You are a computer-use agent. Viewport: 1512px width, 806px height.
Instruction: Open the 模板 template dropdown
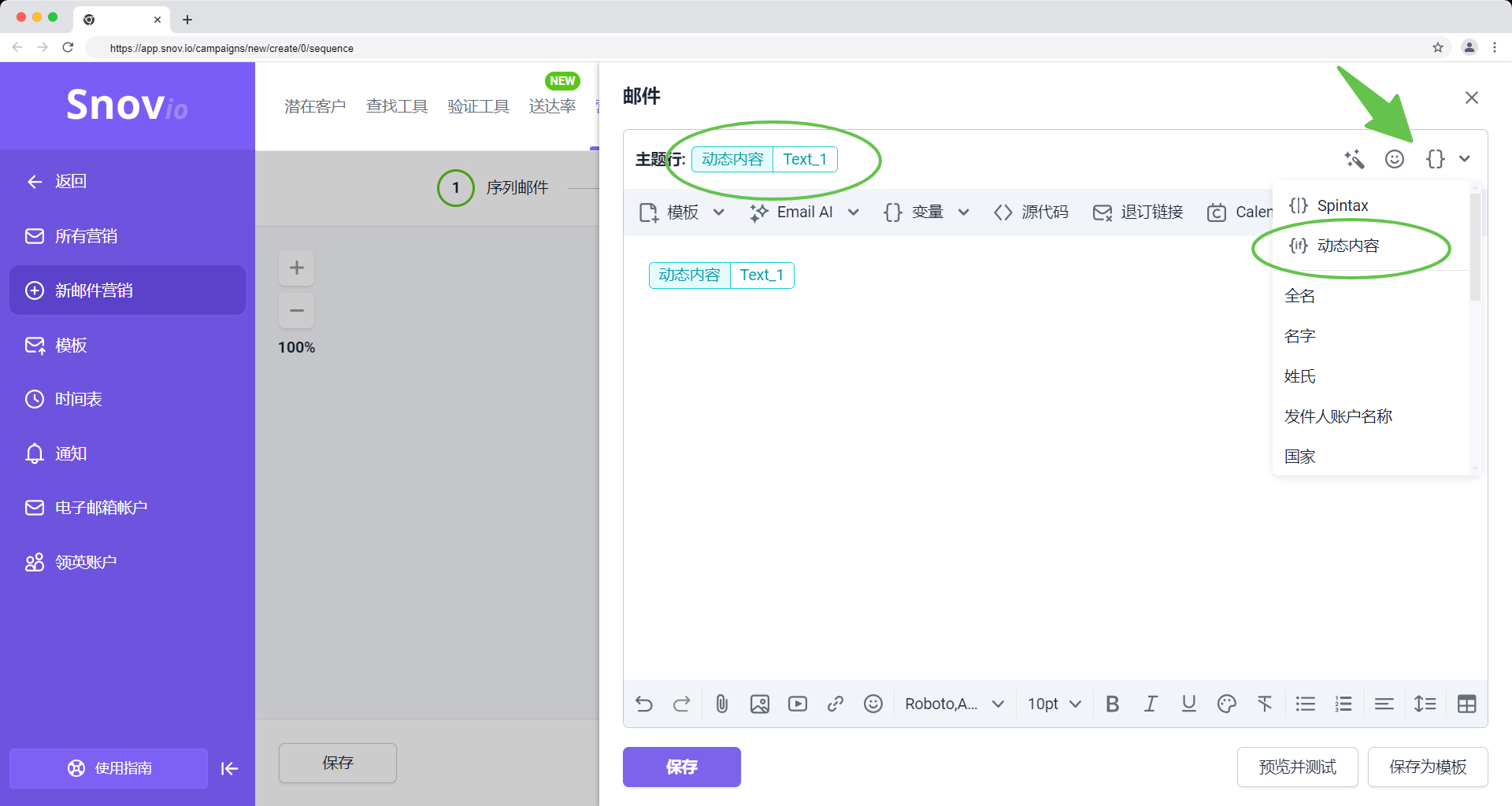click(682, 213)
